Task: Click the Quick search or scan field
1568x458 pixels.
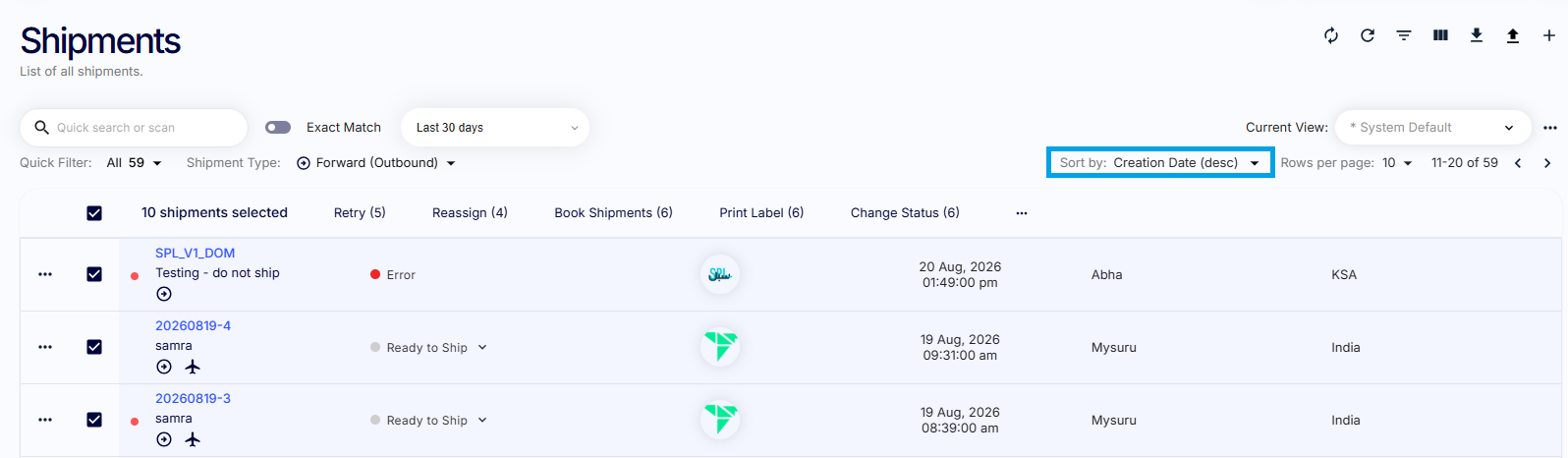Action: [x=134, y=128]
